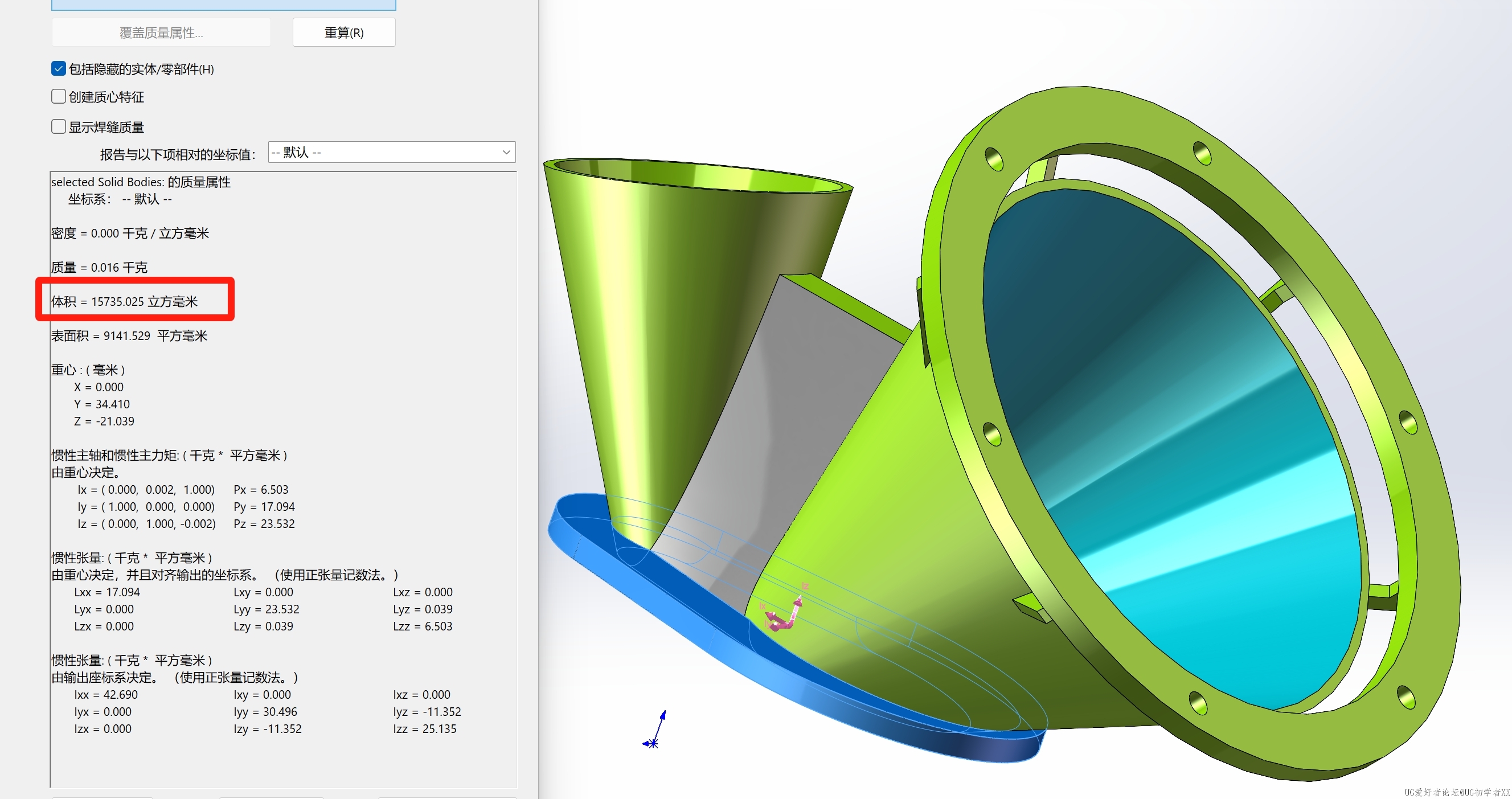Enable the 显示焊缝质量 checkbox
The image size is (1512, 799).
pyautogui.click(x=59, y=126)
